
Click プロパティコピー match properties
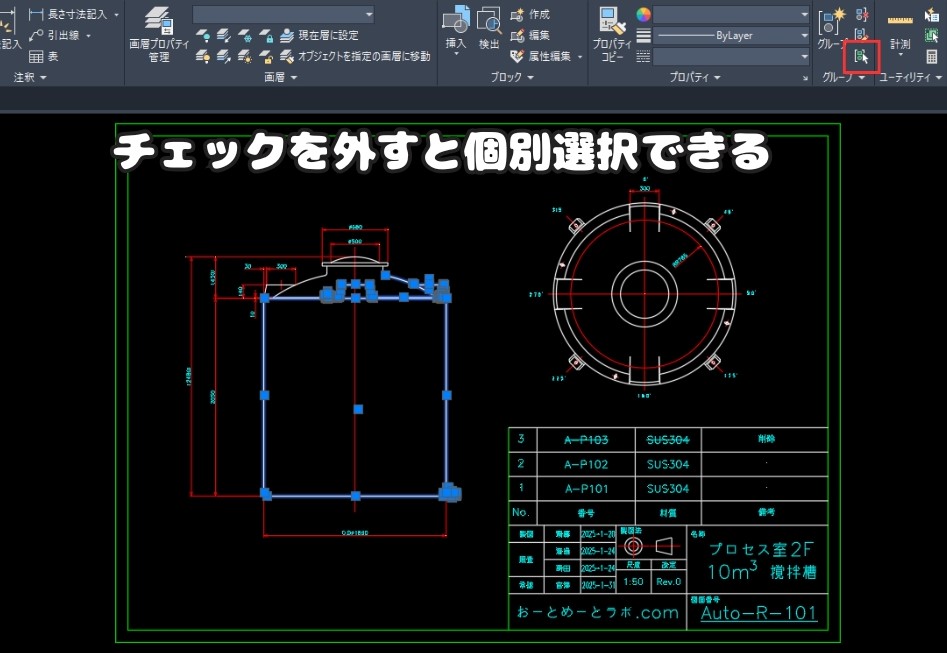coord(612,34)
